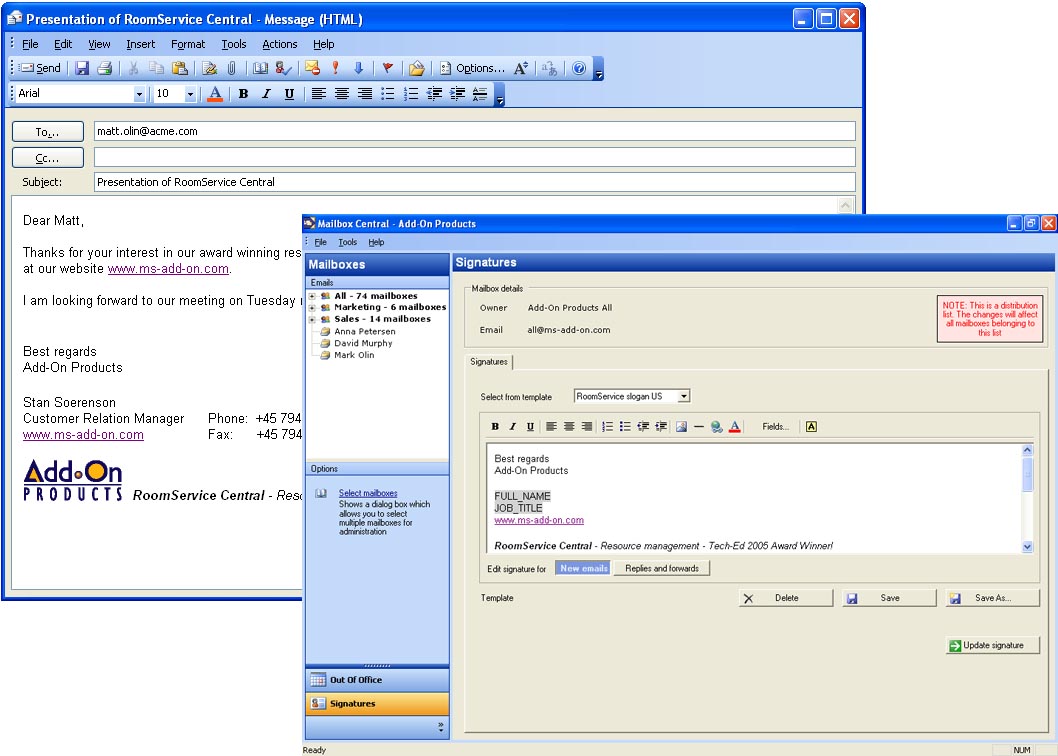The width and height of the screenshot is (1058, 756).
Task: Insert a horizontal line in the signature editor
Action: [x=699, y=427]
